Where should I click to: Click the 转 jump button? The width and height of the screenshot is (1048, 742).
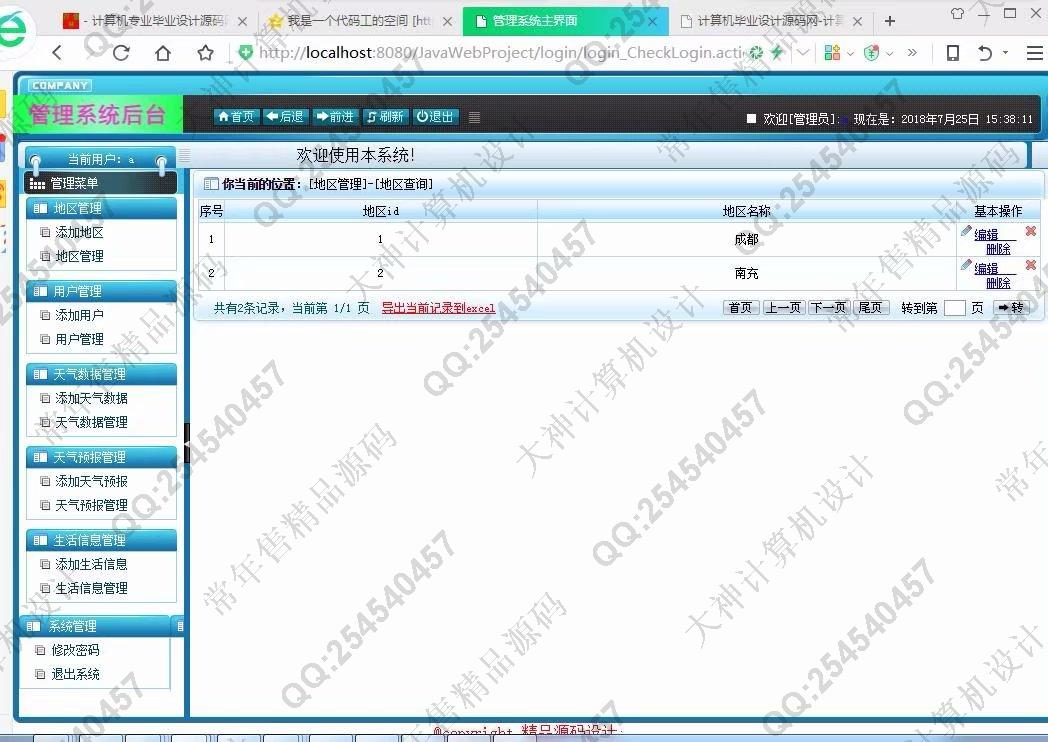pyautogui.click(x=1011, y=307)
